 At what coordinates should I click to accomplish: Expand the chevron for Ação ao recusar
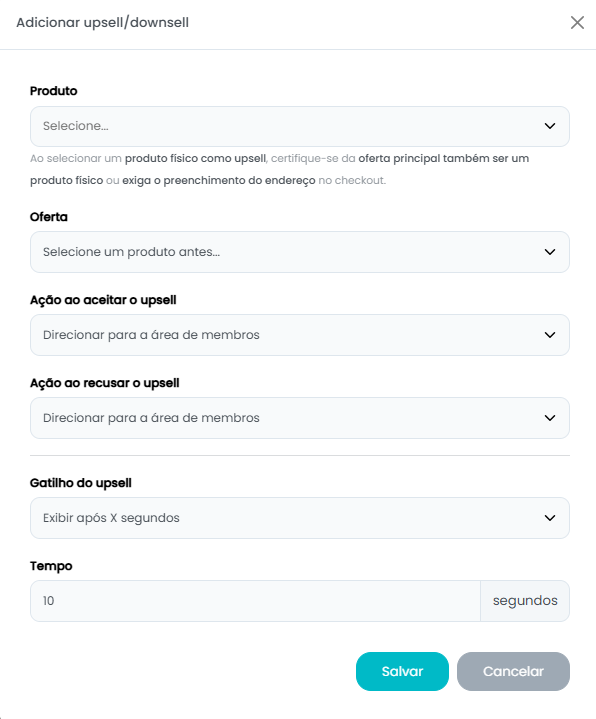click(550, 418)
